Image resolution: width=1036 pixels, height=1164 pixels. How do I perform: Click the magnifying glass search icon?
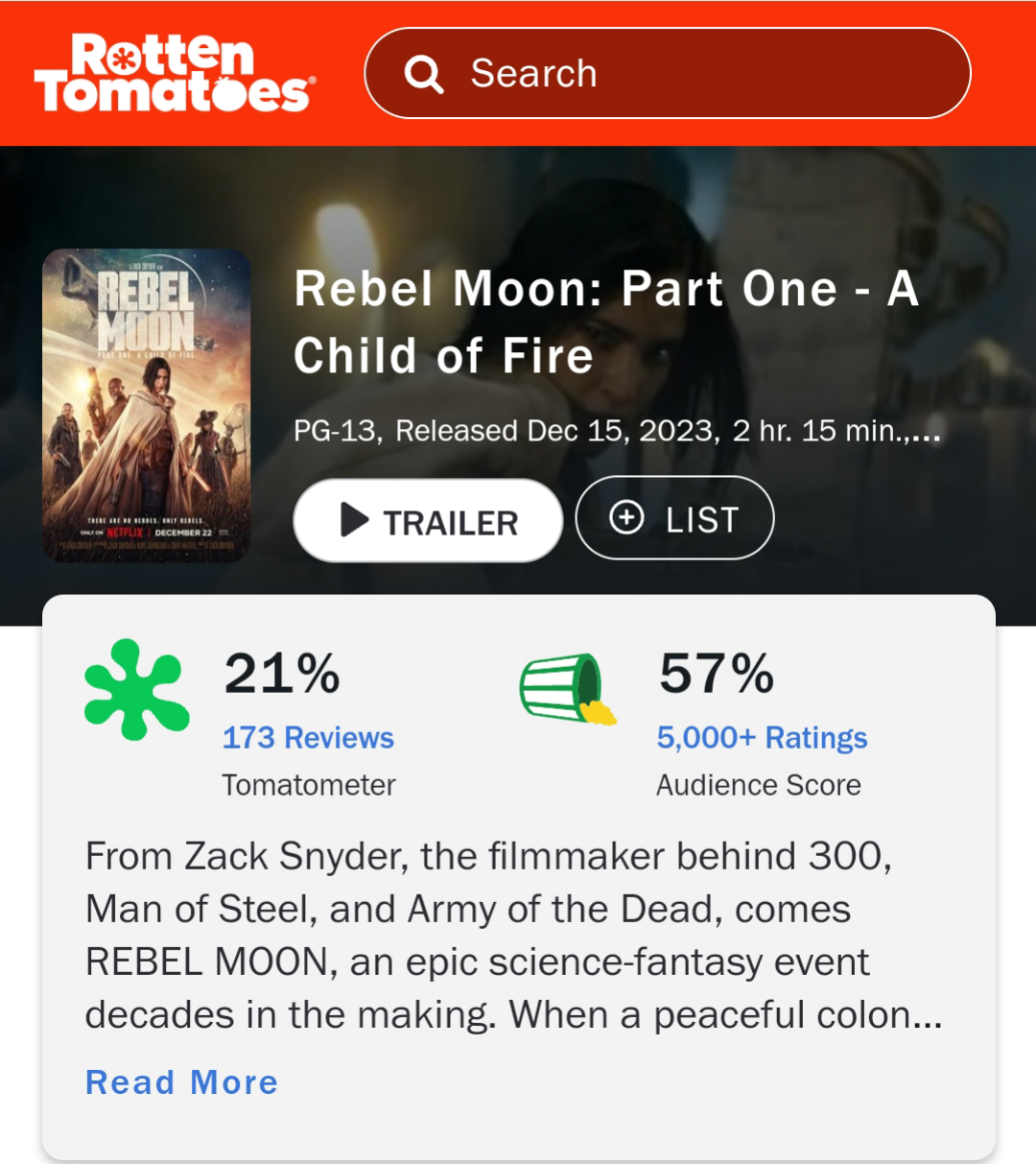click(426, 73)
